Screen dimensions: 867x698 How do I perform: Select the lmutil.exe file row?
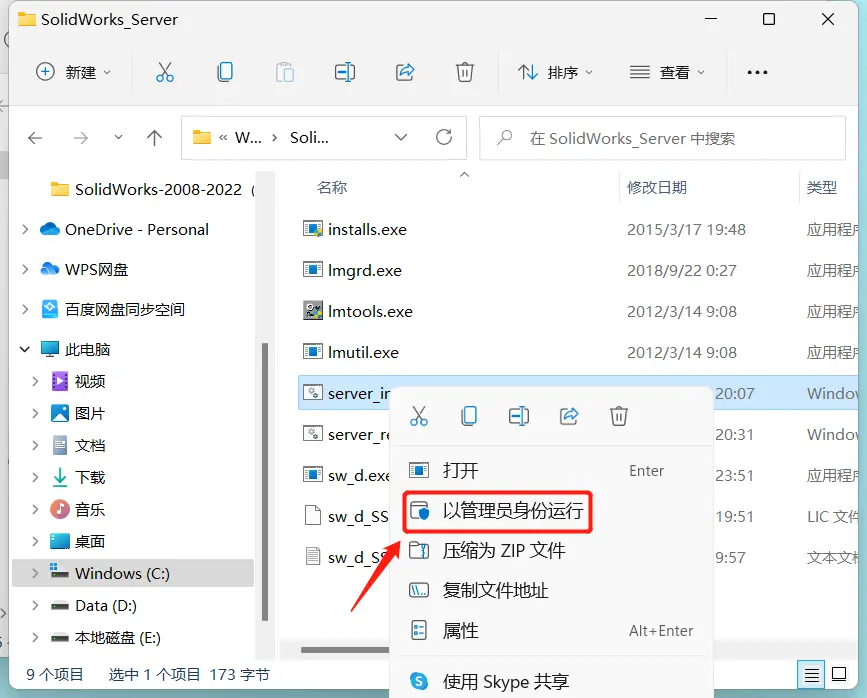(x=578, y=352)
